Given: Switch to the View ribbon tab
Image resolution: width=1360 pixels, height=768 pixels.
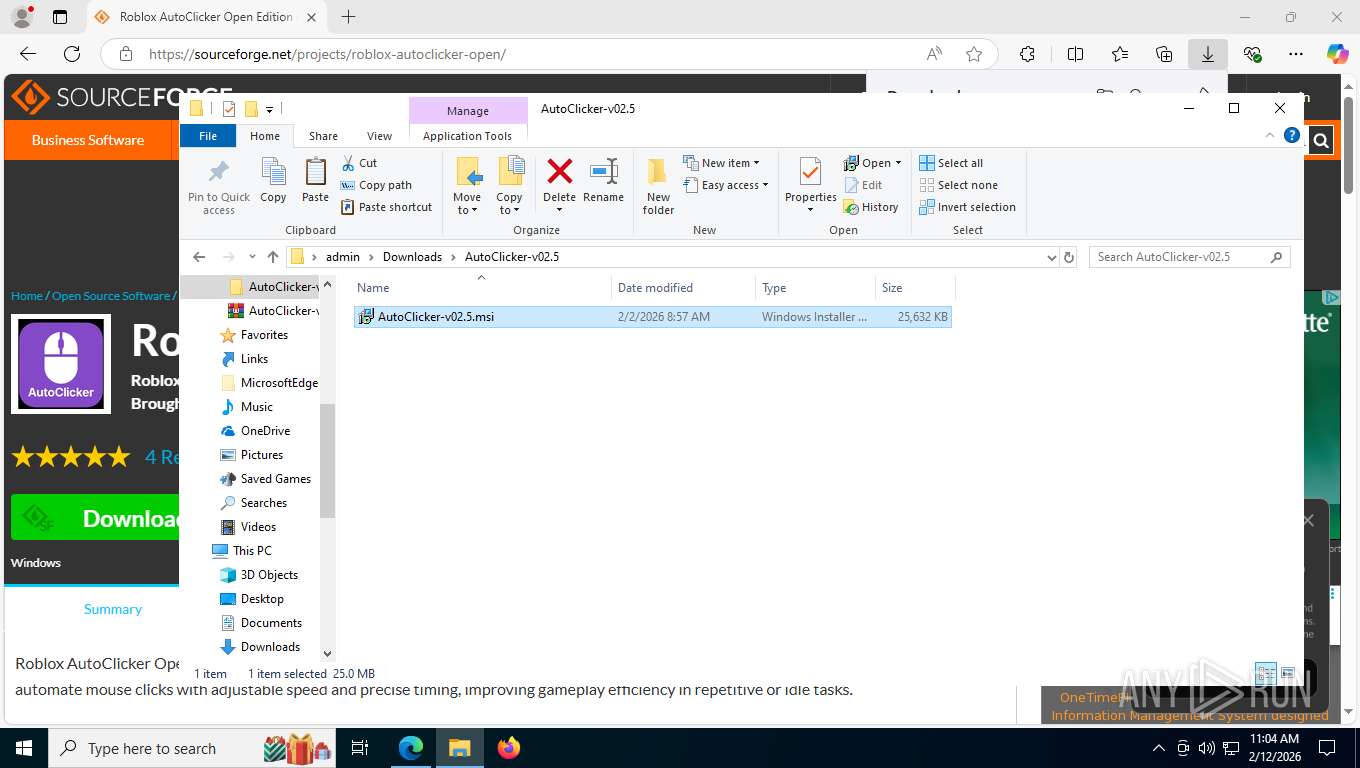Looking at the screenshot, I should click(x=379, y=136).
